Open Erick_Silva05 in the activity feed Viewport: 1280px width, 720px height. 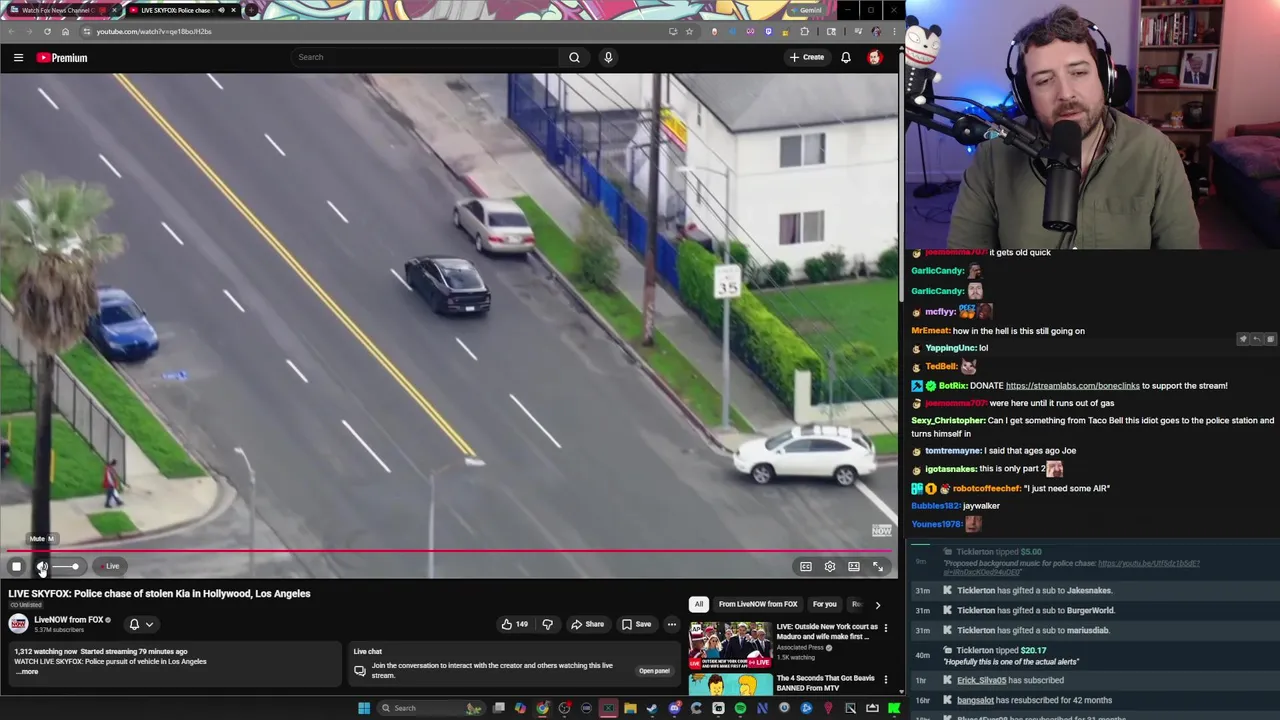pyautogui.click(x=981, y=680)
